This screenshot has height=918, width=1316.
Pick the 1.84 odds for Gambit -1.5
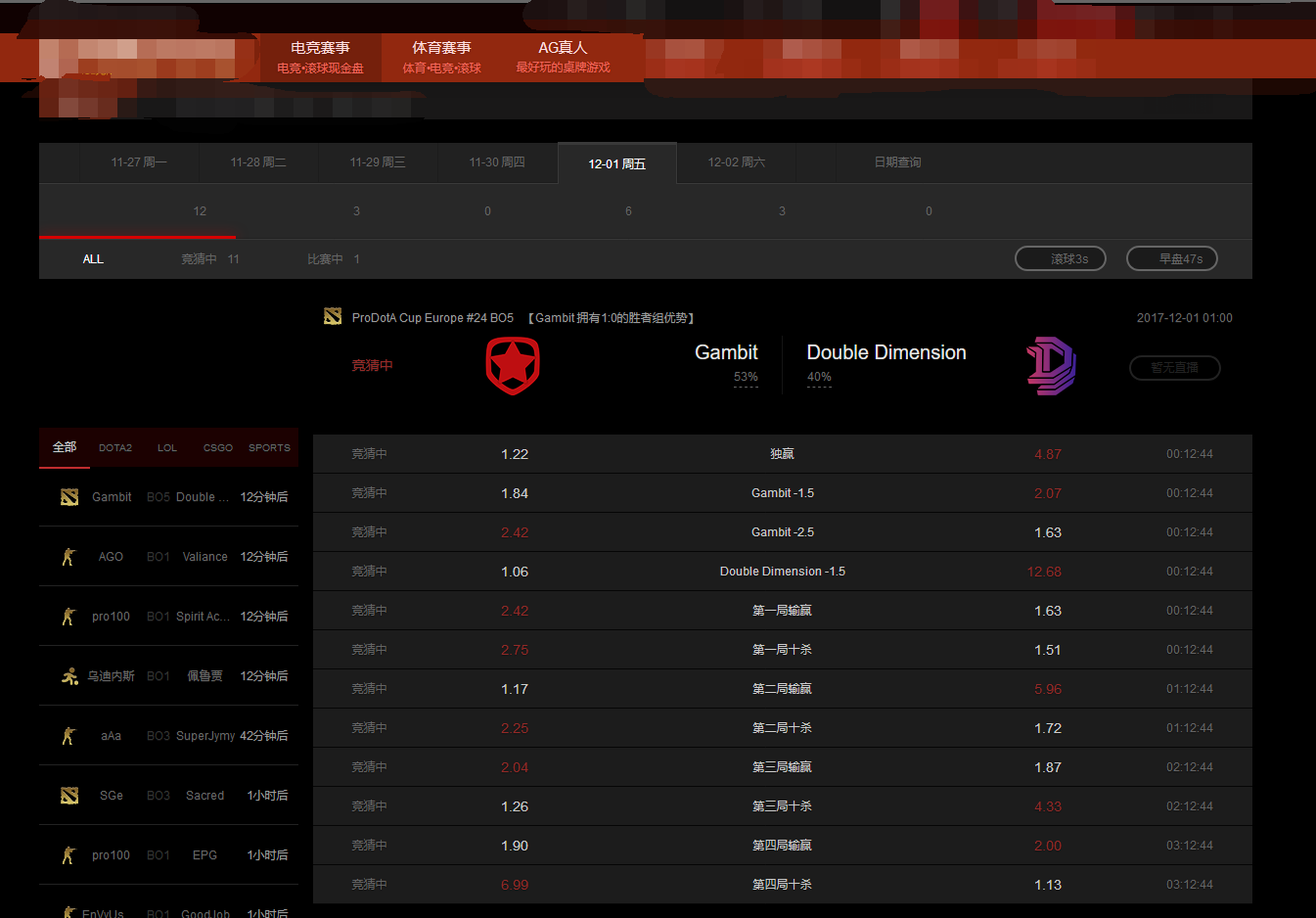pyautogui.click(x=515, y=493)
